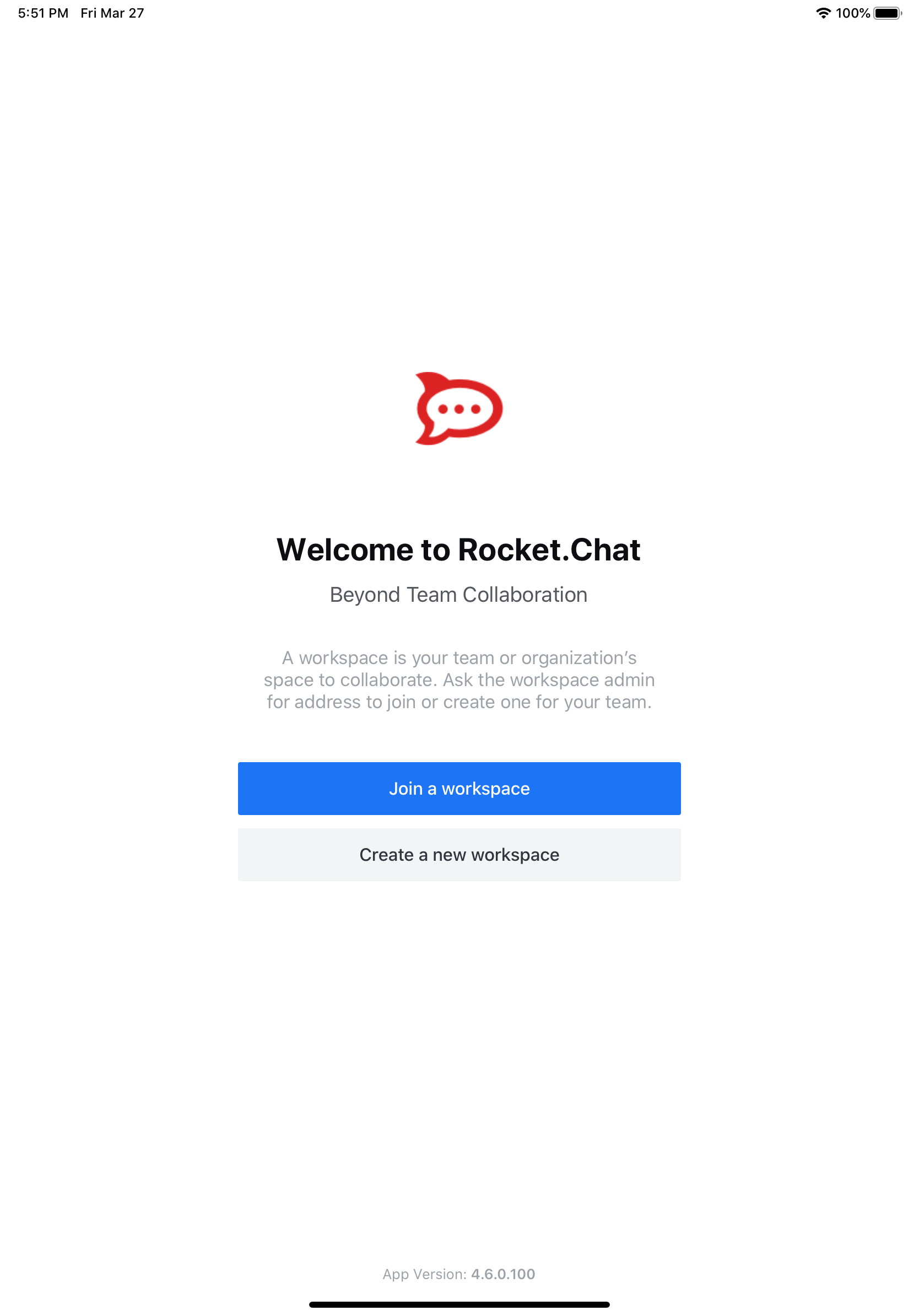Image resolution: width=919 pixels, height=1316 pixels.
Task: Tap the 5:51 PM clock
Action: [43, 13]
